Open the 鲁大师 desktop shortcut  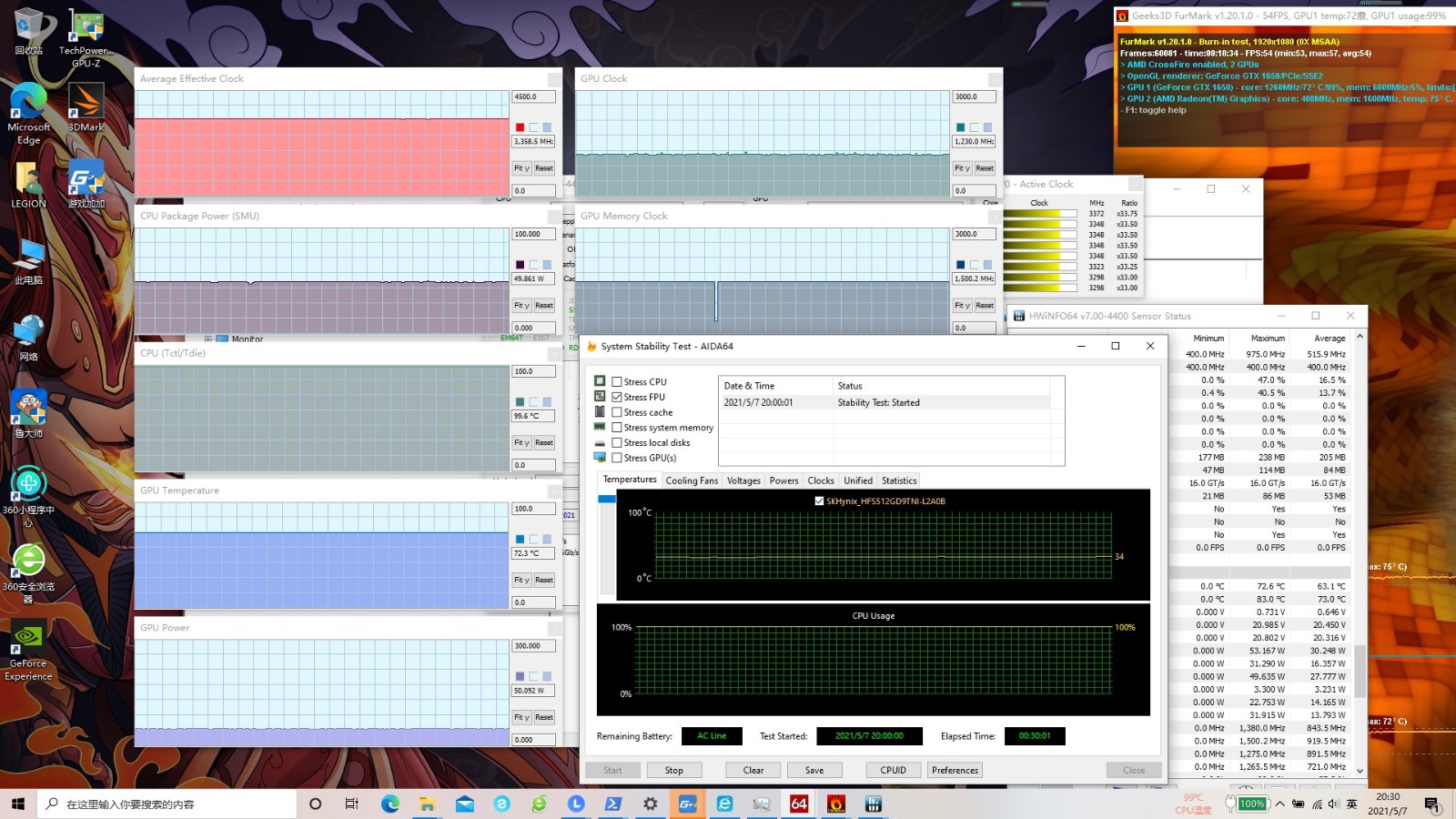coord(29,414)
